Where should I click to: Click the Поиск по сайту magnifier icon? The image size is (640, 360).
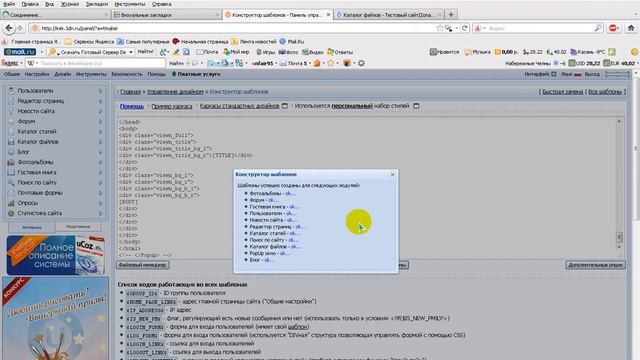click(x=11, y=182)
